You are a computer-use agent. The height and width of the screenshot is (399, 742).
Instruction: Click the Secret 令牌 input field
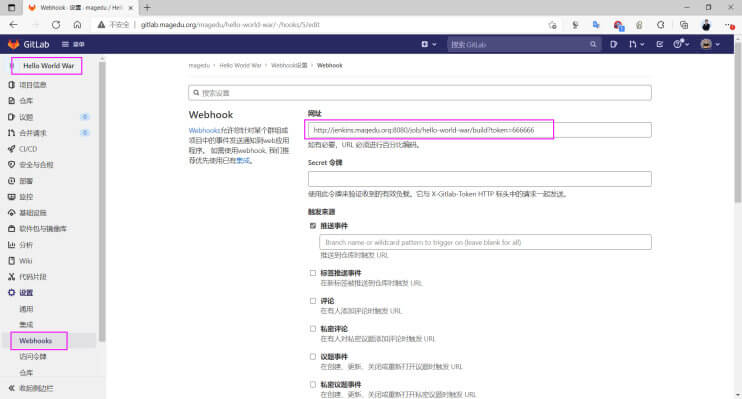pos(479,179)
